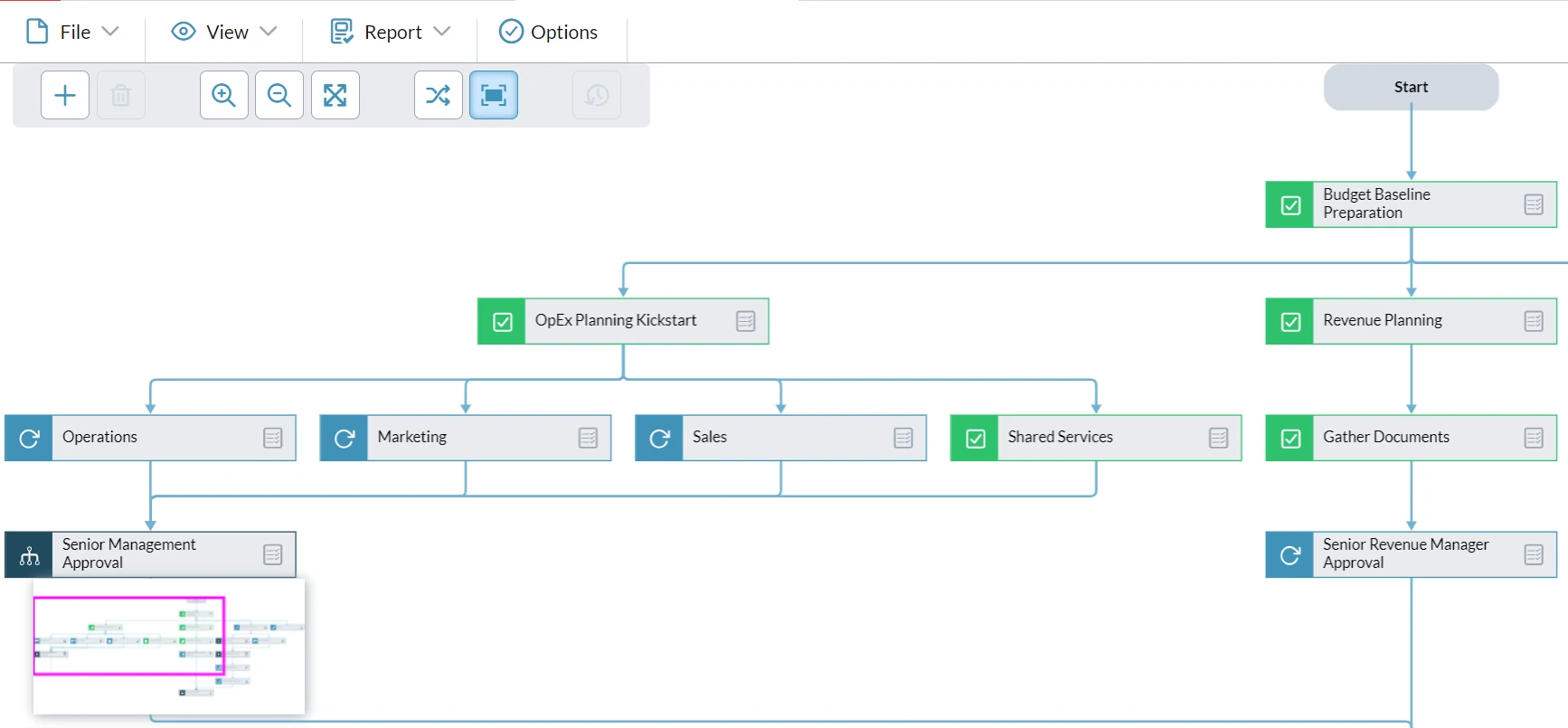Select the Start node
The image size is (1568, 728).
click(1411, 87)
